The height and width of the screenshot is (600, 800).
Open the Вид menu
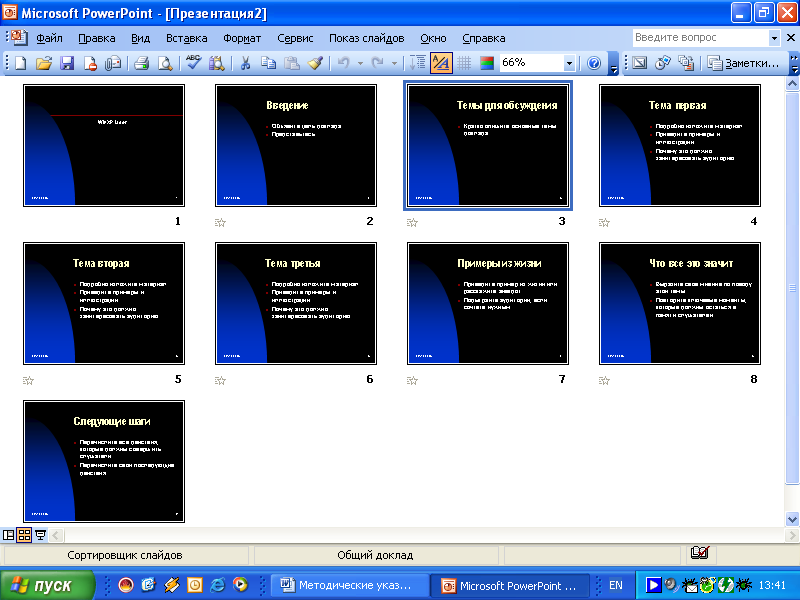coord(140,38)
